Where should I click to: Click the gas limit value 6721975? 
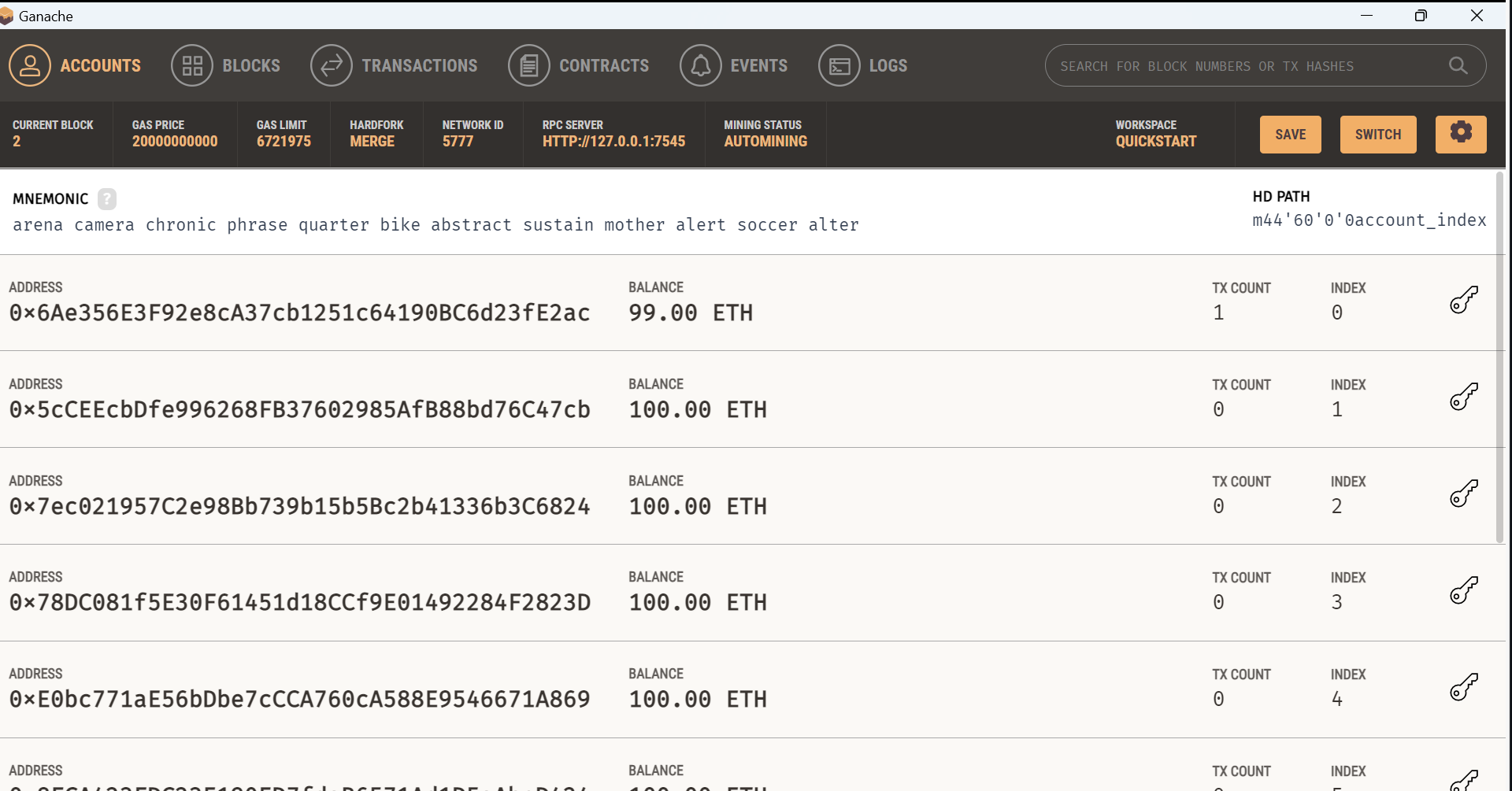click(x=283, y=142)
